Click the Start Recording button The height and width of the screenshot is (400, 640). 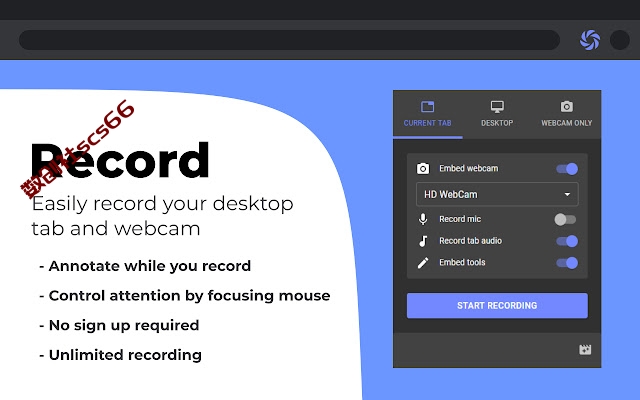click(x=497, y=305)
